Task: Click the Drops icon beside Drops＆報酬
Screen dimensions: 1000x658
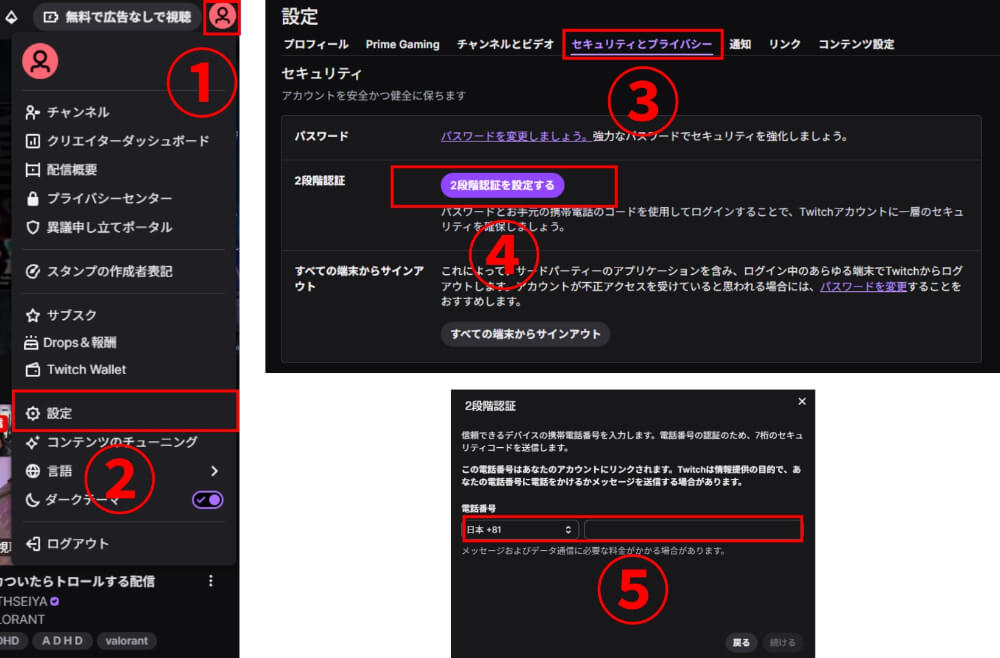Action: 31,343
